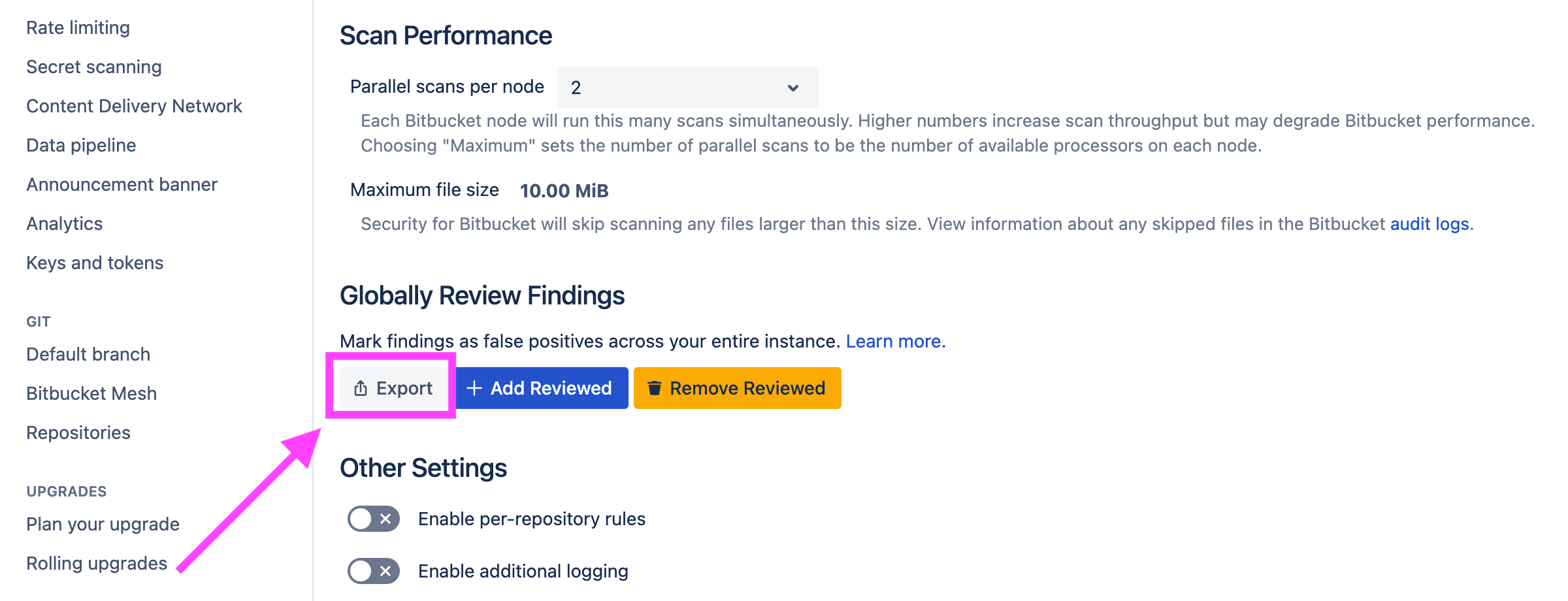This screenshot has height=601, width=1568.
Task: Enable additional logging
Action: tap(373, 570)
